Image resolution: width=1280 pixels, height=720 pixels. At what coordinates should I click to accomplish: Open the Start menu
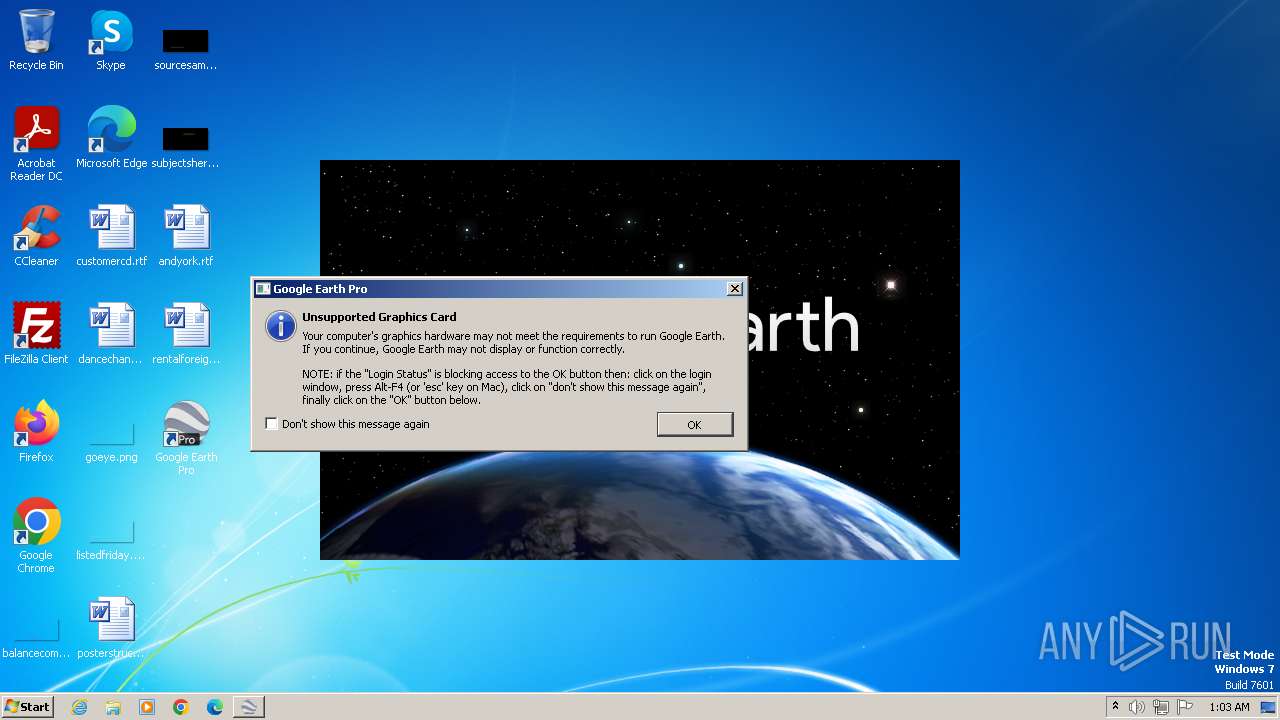28,707
